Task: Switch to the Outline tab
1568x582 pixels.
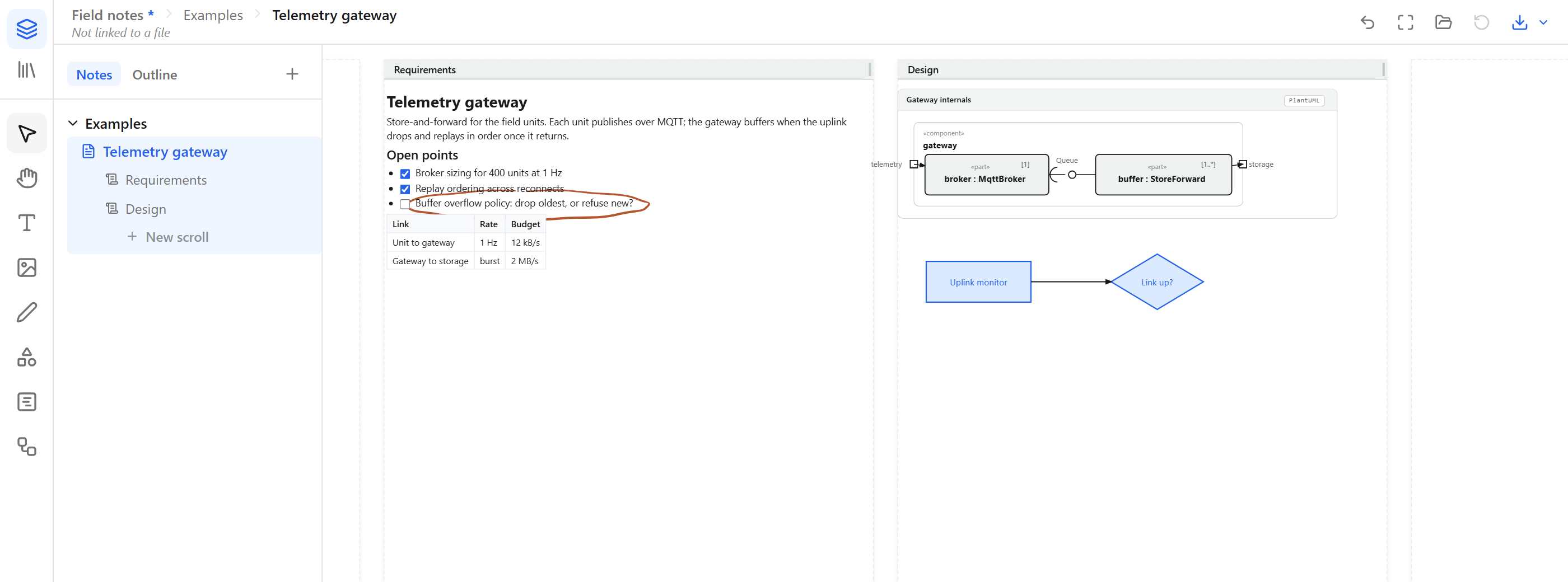Action: tap(155, 74)
